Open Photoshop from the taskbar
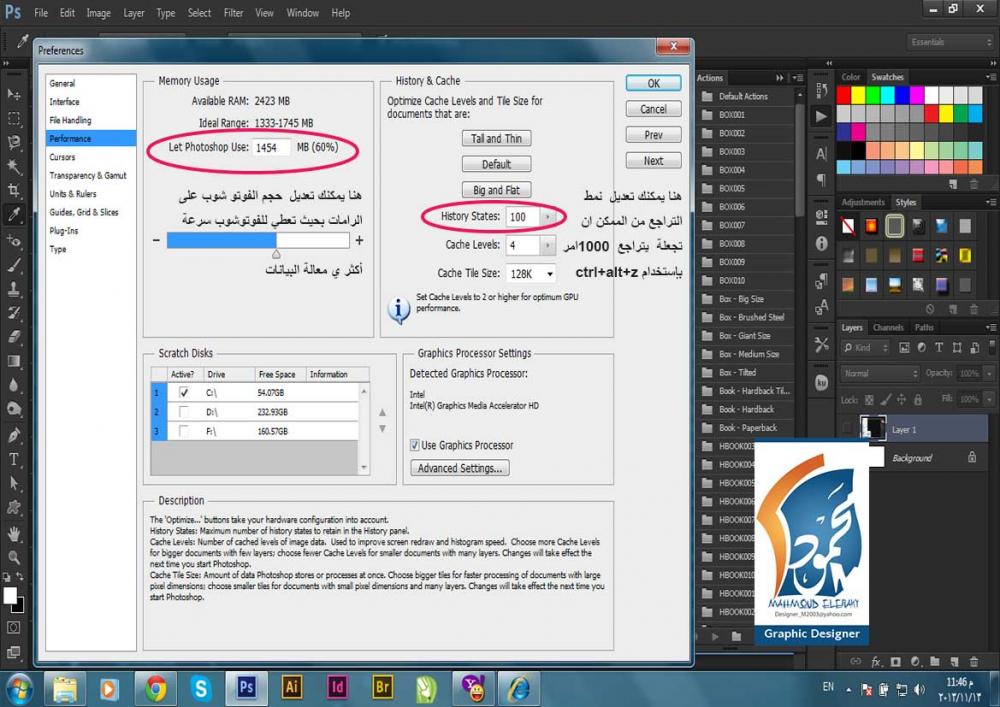Screen dimensions: 1000x707 click(246, 688)
